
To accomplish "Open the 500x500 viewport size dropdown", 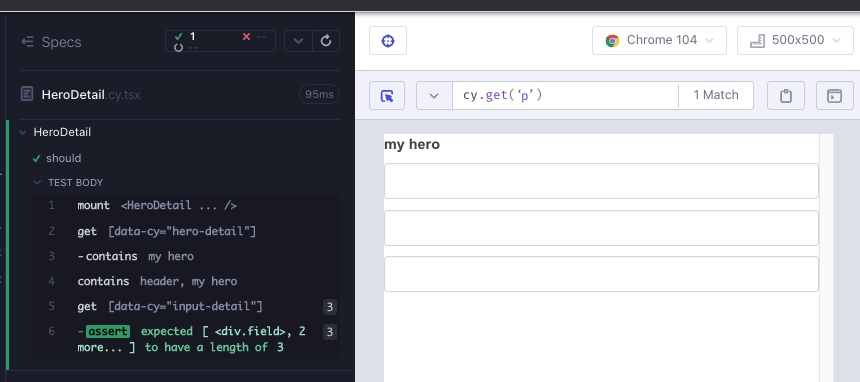I will [x=795, y=41].
